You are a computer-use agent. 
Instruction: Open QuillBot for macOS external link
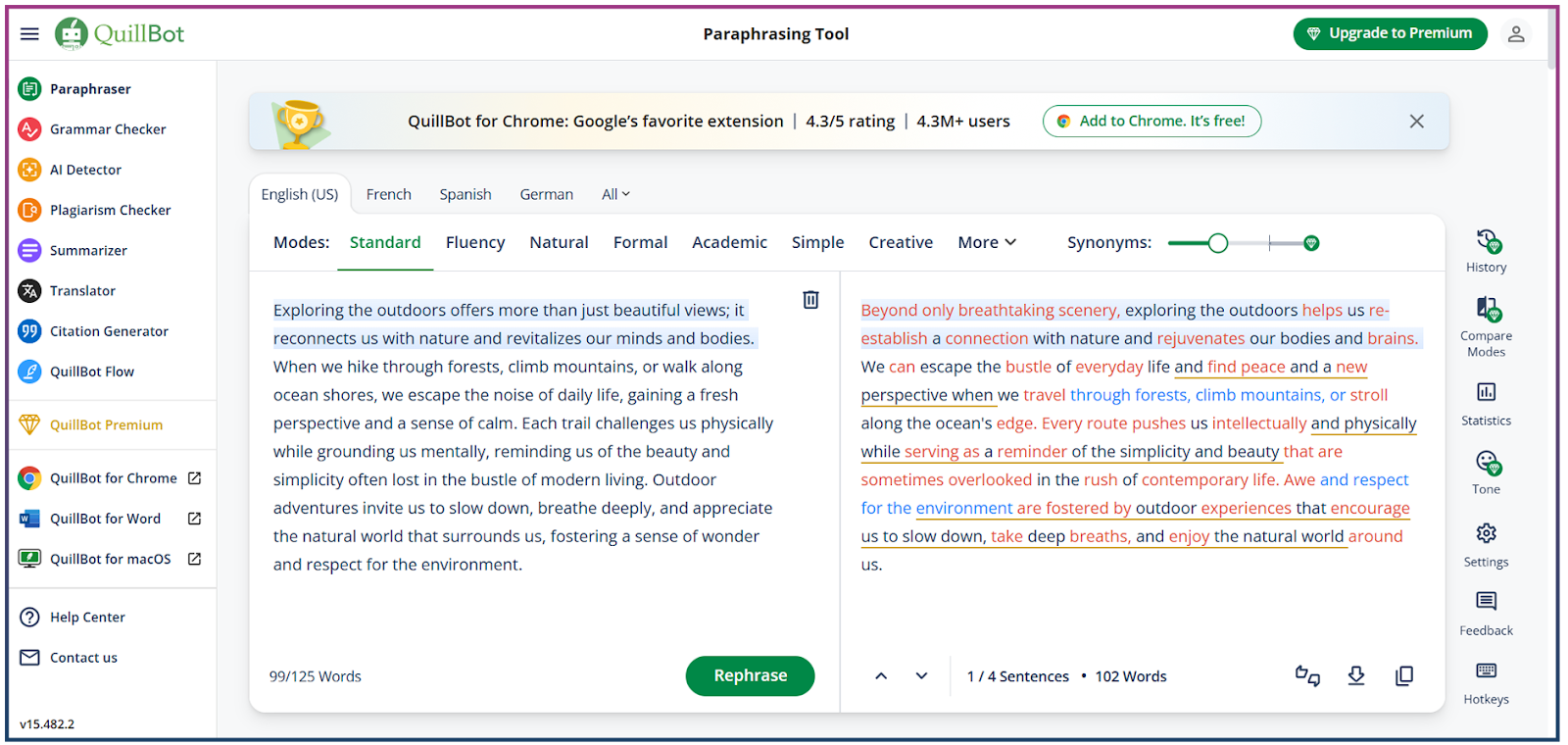(x=110, y=559)
